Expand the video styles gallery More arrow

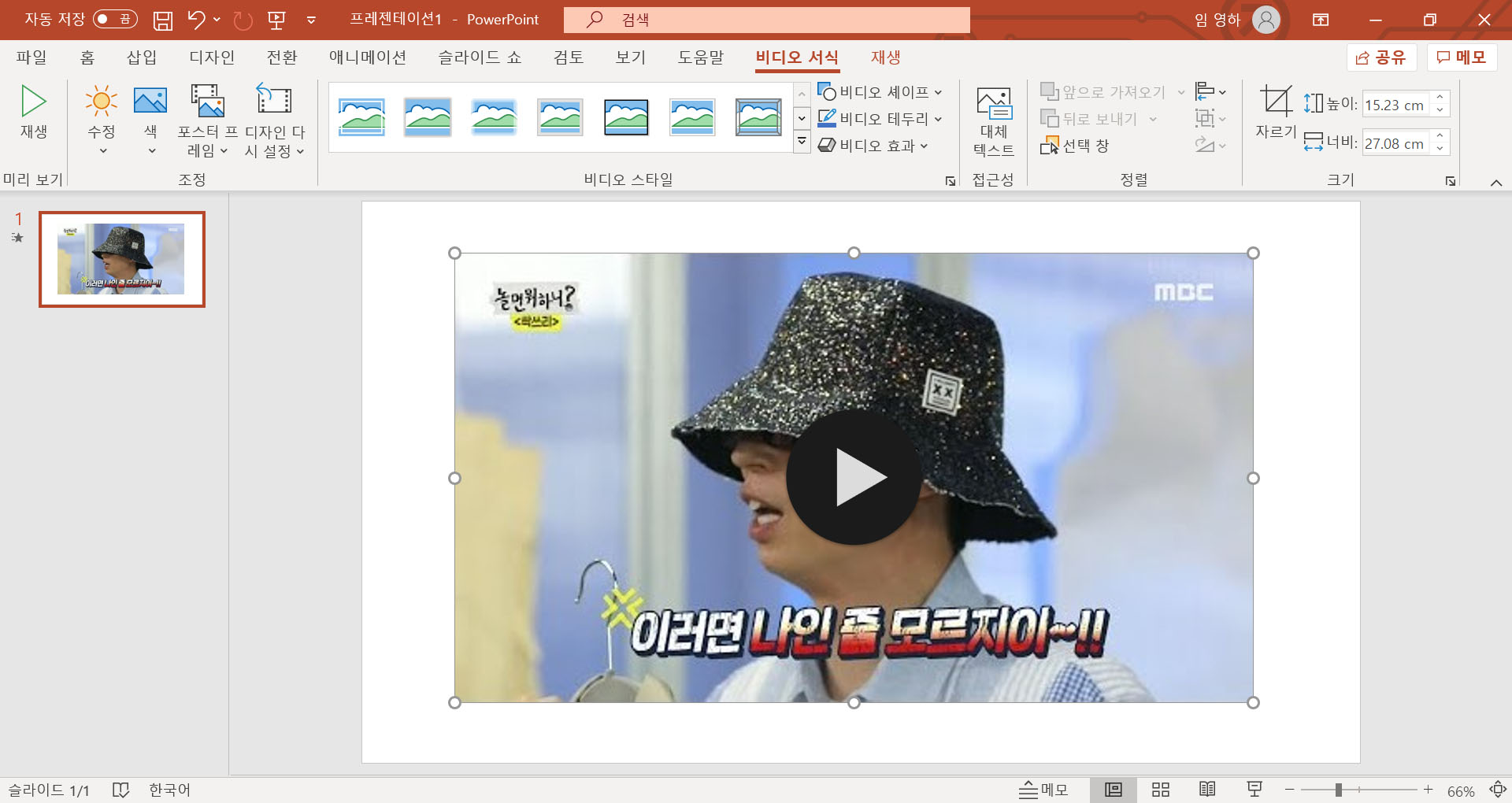point(802,142)
